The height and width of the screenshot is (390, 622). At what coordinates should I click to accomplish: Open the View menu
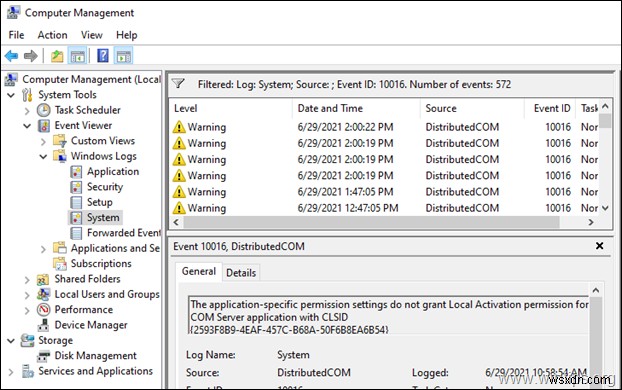coord(92,35)
